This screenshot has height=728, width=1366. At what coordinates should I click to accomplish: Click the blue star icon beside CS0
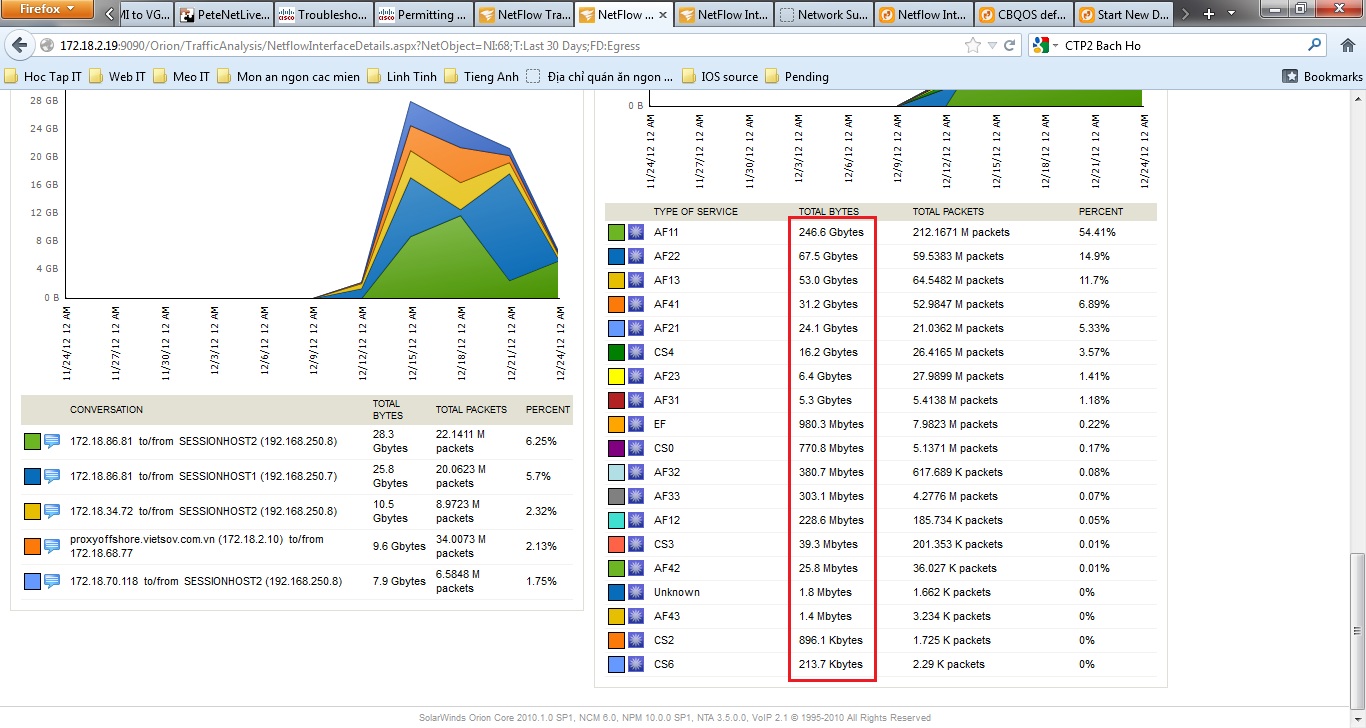(635, 448)
